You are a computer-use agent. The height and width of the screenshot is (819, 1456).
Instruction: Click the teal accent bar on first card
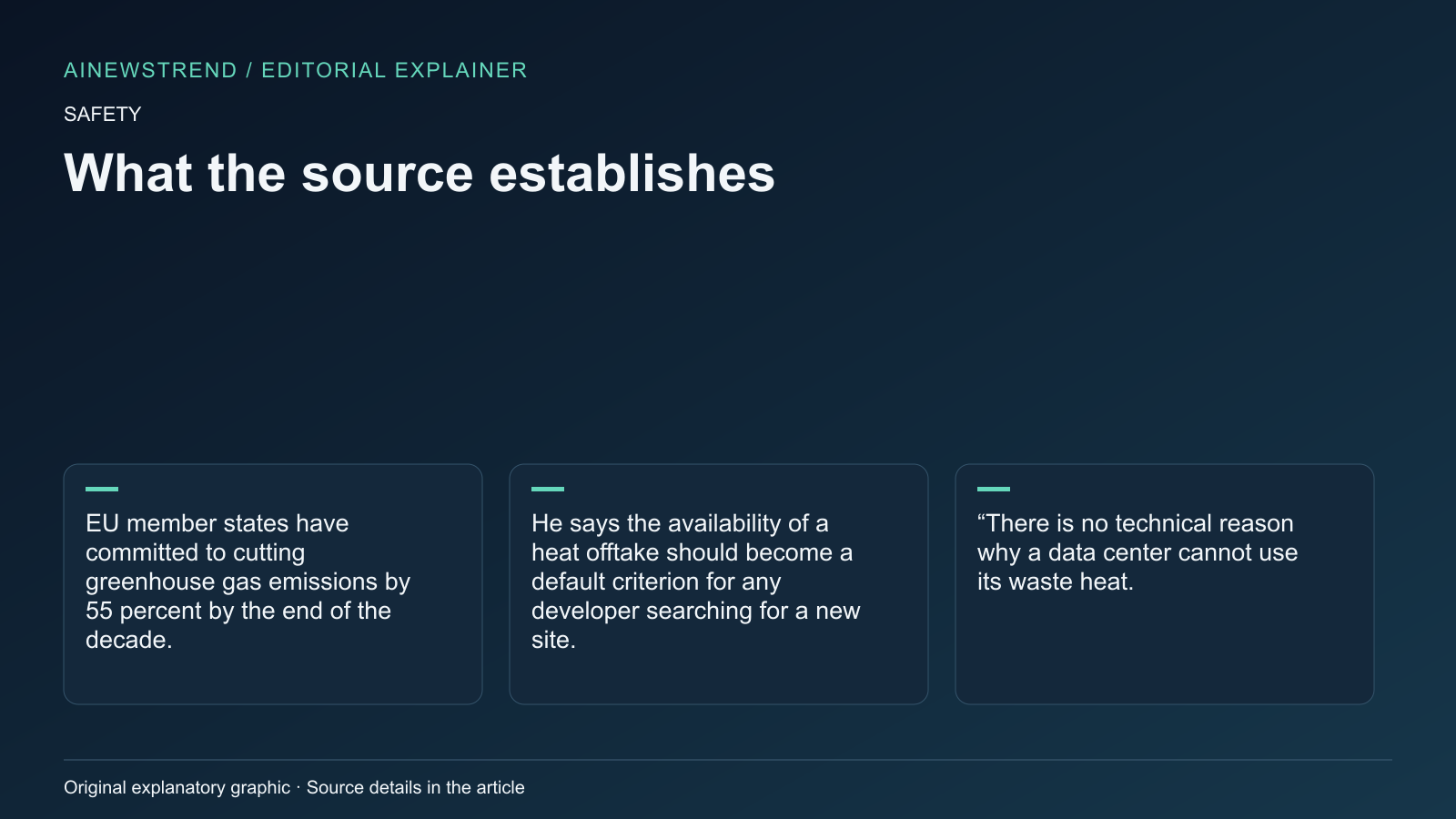click(102, 489)
